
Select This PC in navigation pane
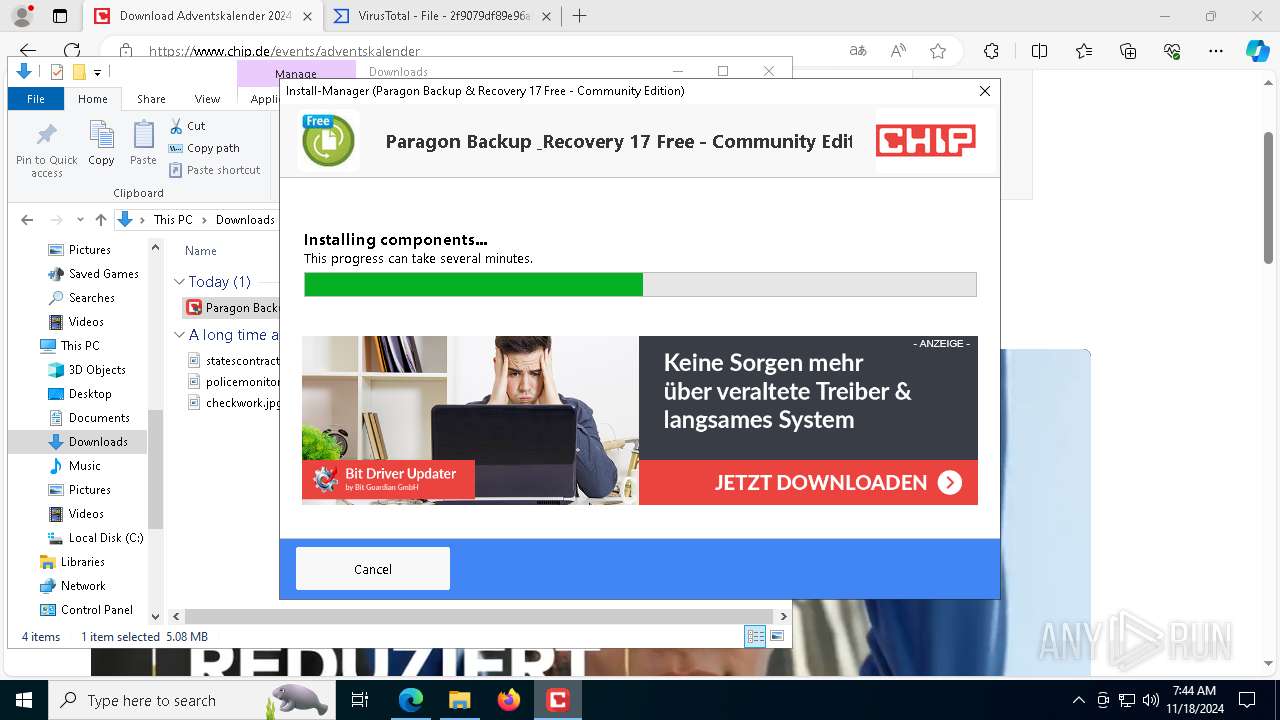[80, 346]
